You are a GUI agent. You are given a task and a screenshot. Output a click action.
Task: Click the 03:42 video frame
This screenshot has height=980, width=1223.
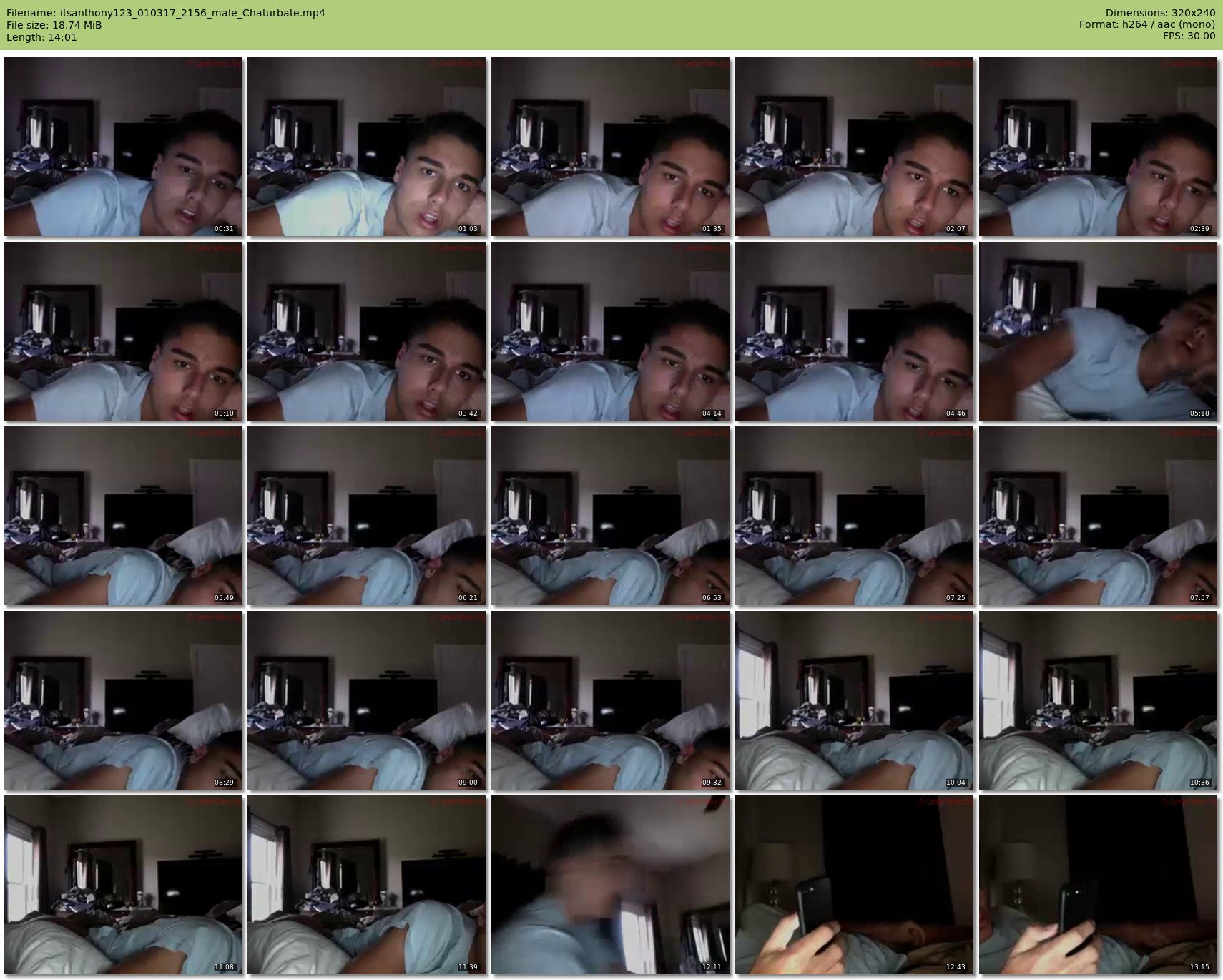(367, 331)
